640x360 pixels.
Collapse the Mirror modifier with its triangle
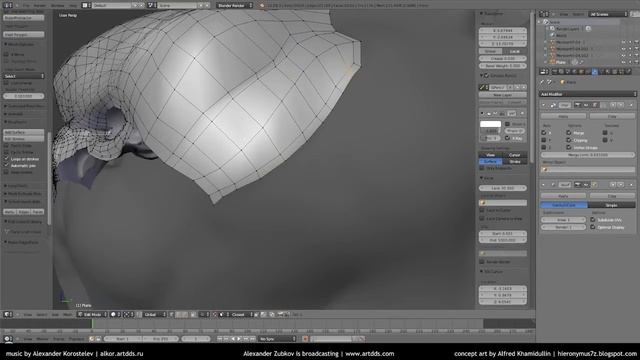pos(544,105)
